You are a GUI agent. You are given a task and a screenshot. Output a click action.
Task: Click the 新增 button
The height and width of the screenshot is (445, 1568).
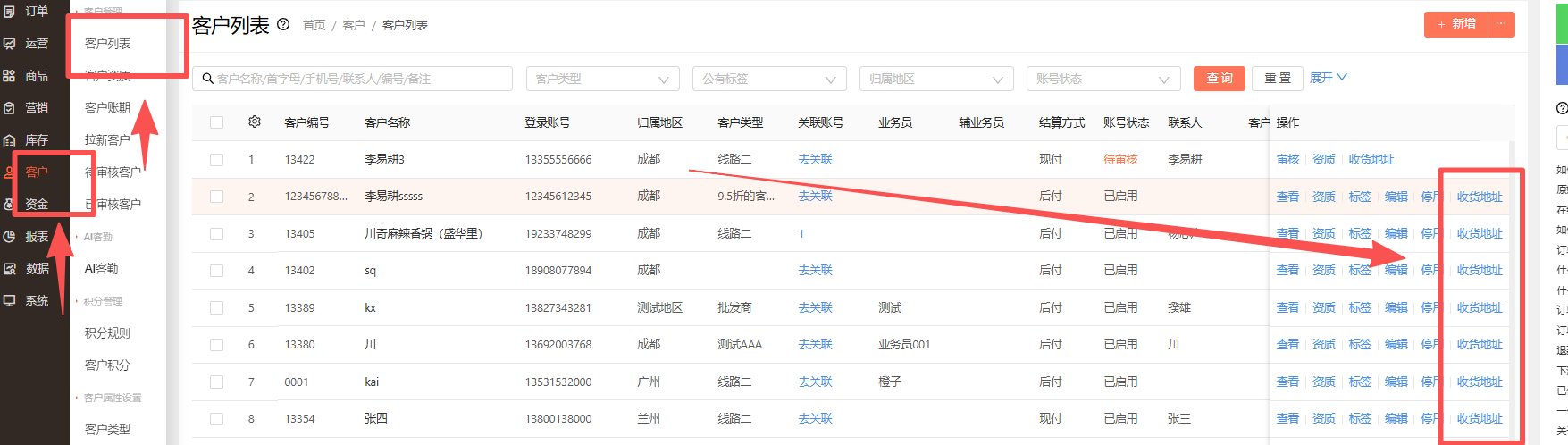pos(1456,24)
